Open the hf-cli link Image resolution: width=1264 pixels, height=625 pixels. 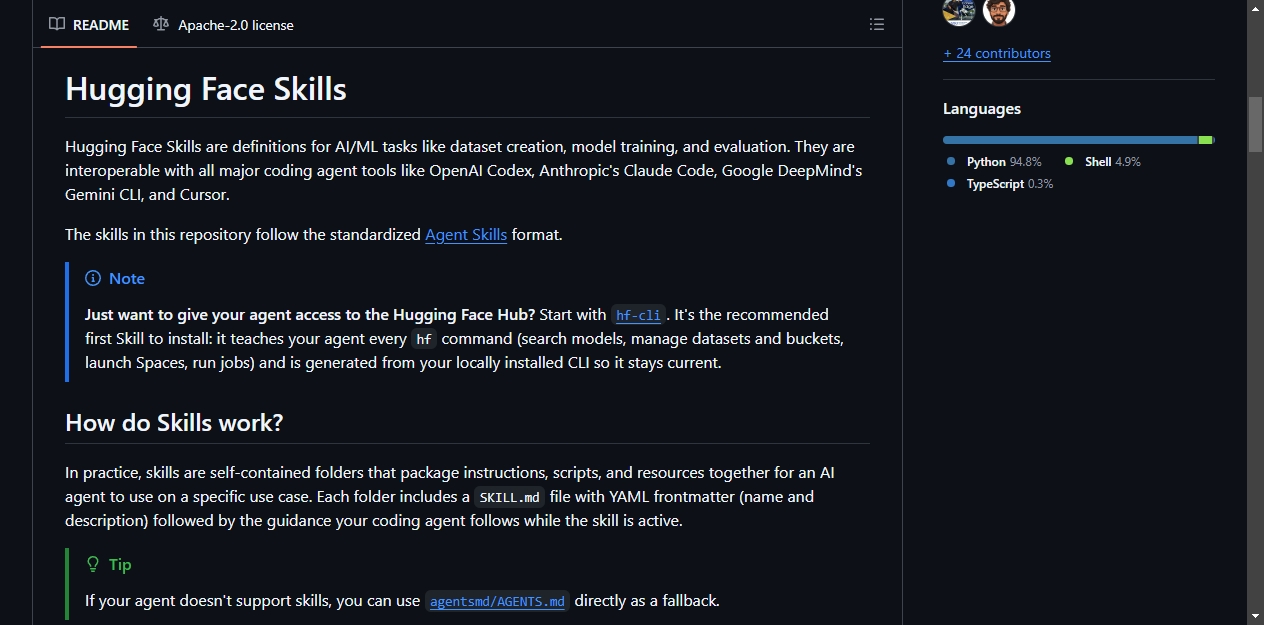click(x=639, y=315)
